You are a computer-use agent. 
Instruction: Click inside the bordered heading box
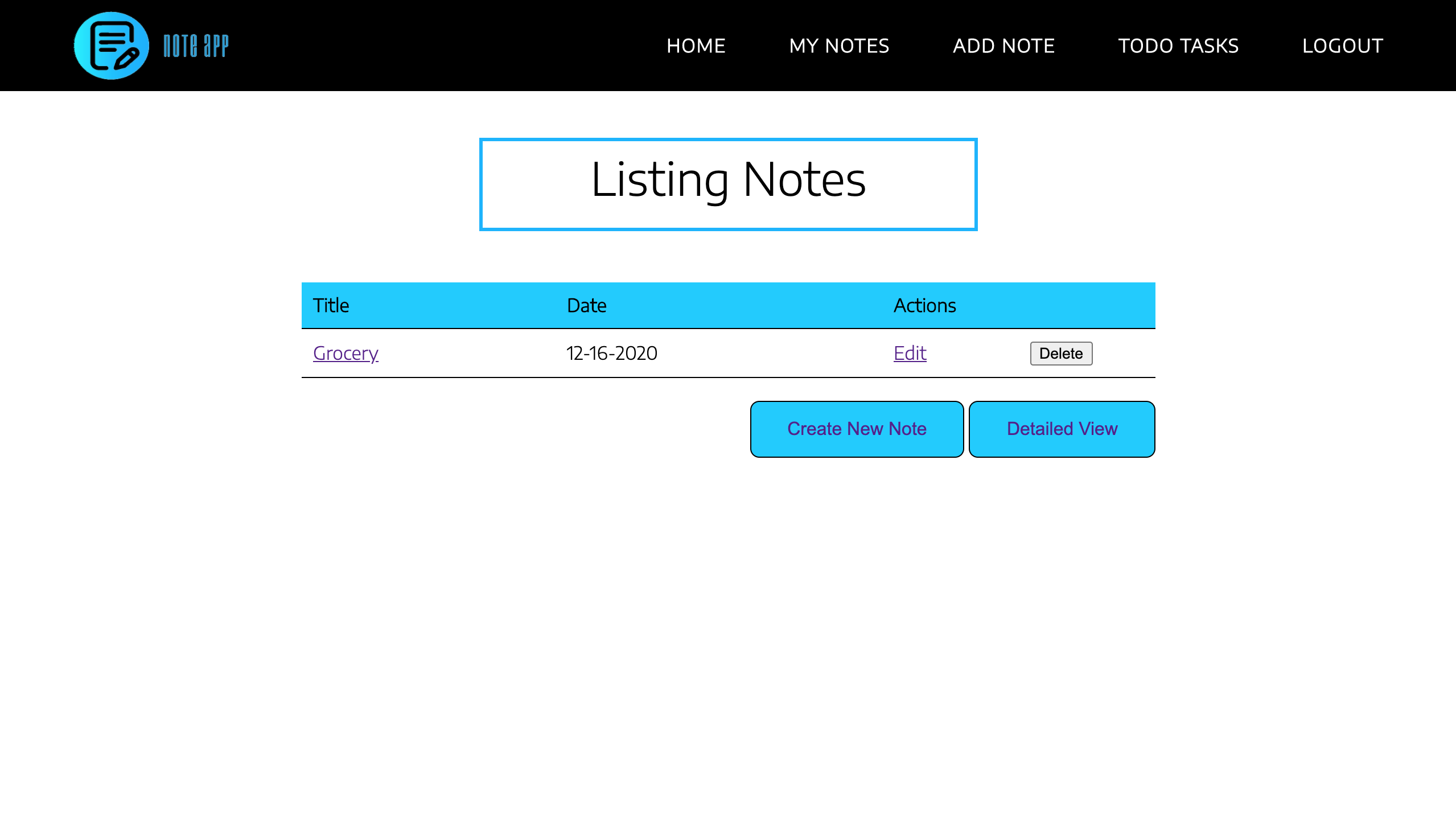pos(728,183)
